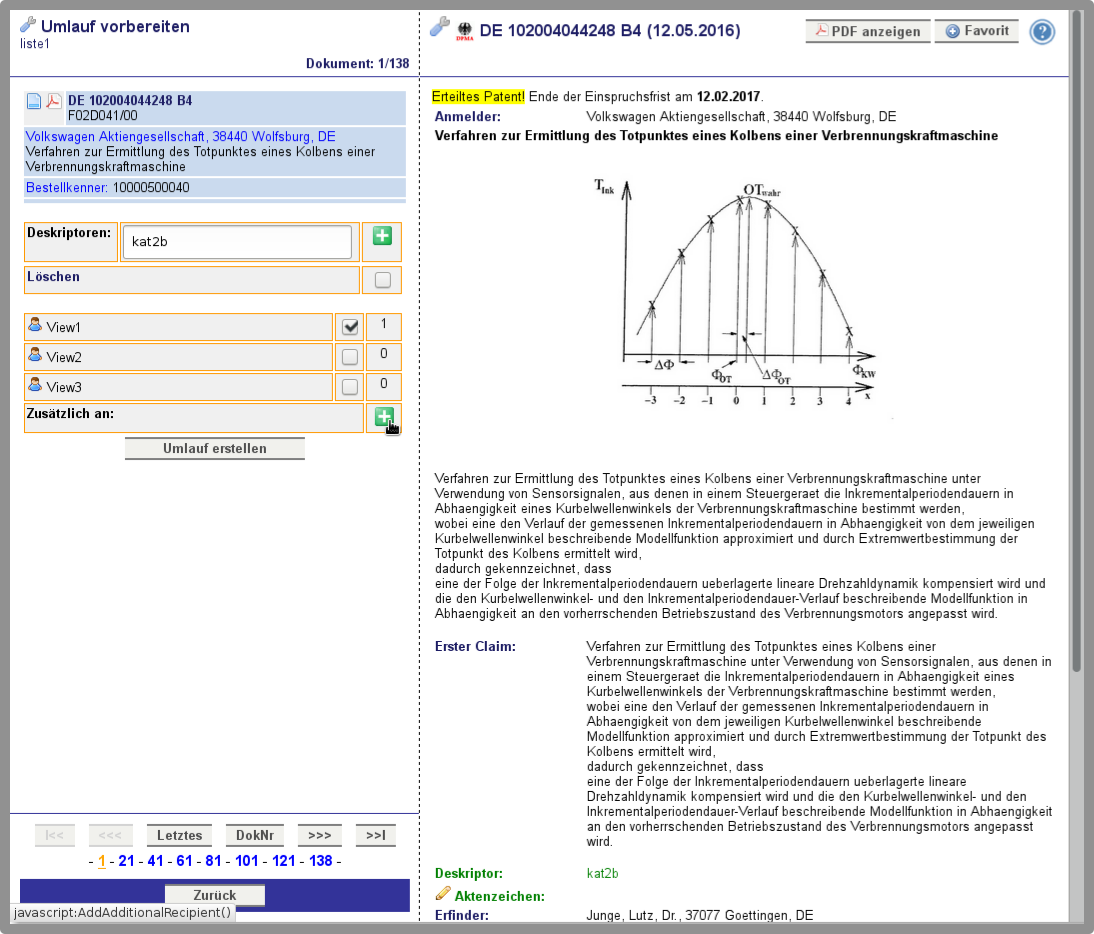This screenshot has height=934, width=1094.
Task: Jump to document 121 link
Action: pyautogui.click(x=284, y=861)
